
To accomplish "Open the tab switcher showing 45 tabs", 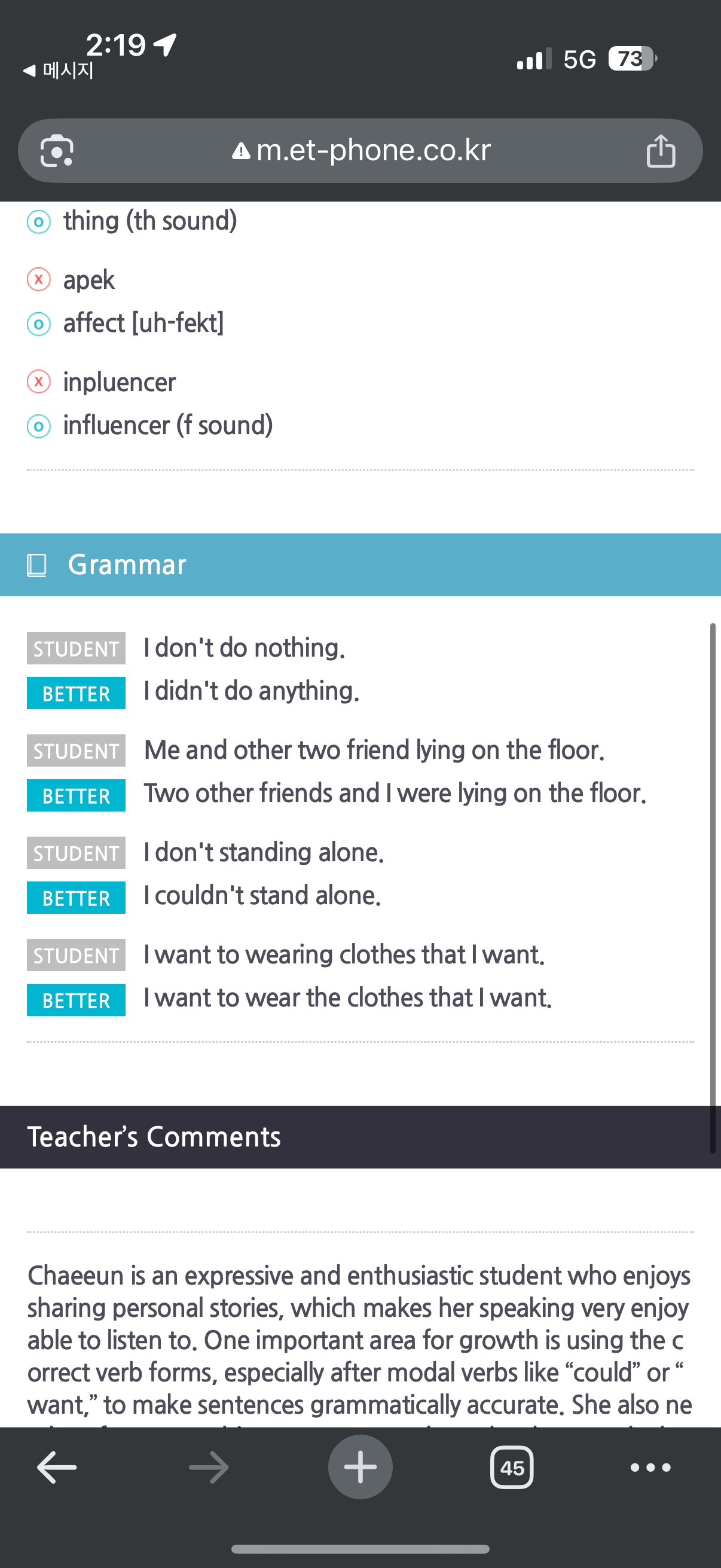I will (512, 1468).
